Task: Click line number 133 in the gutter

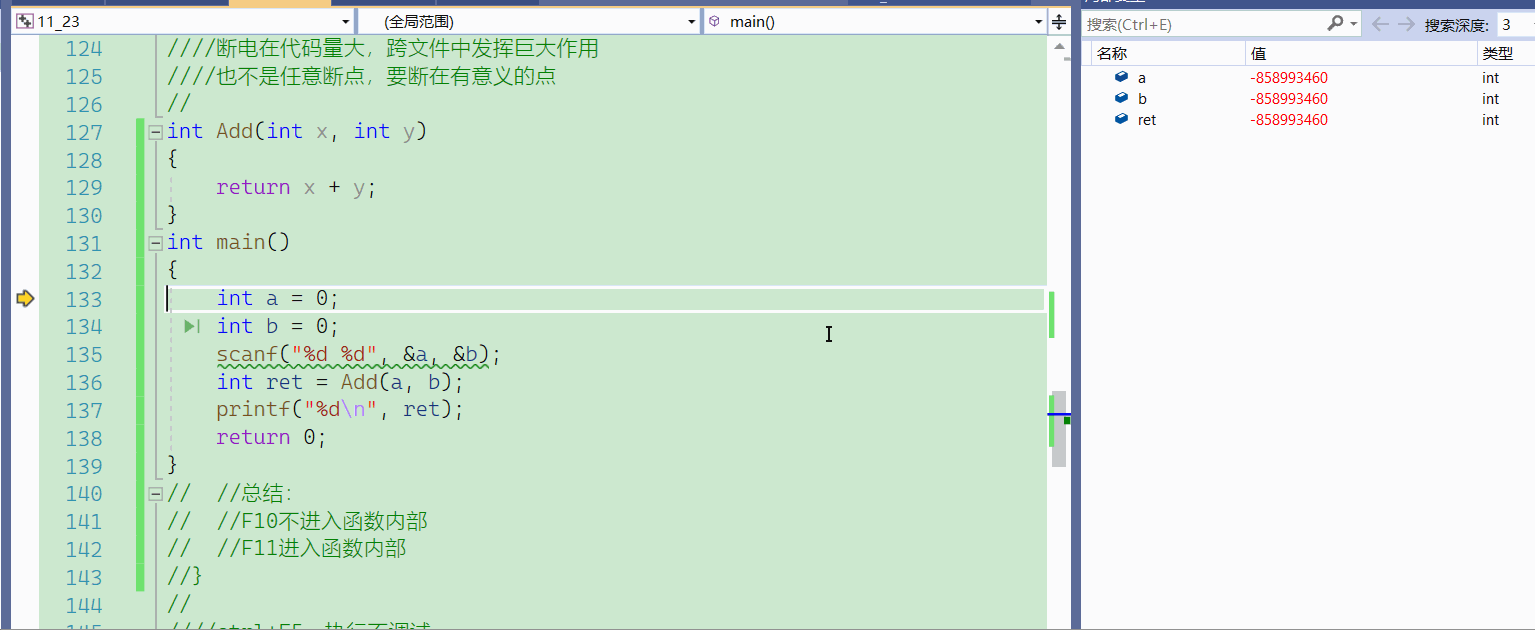Action: (x=84, y=299)
